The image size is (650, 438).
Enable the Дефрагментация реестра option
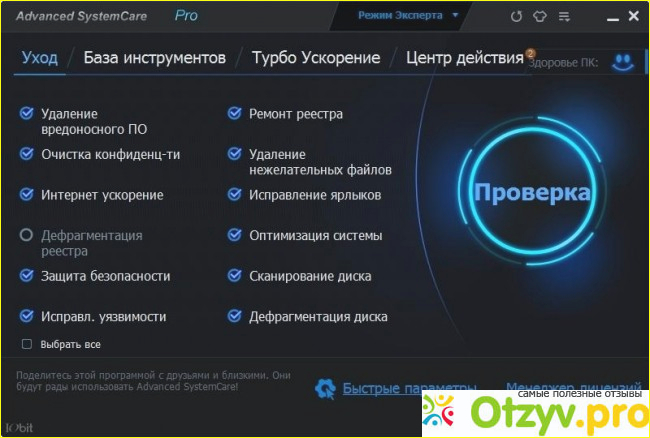point(27,235)
